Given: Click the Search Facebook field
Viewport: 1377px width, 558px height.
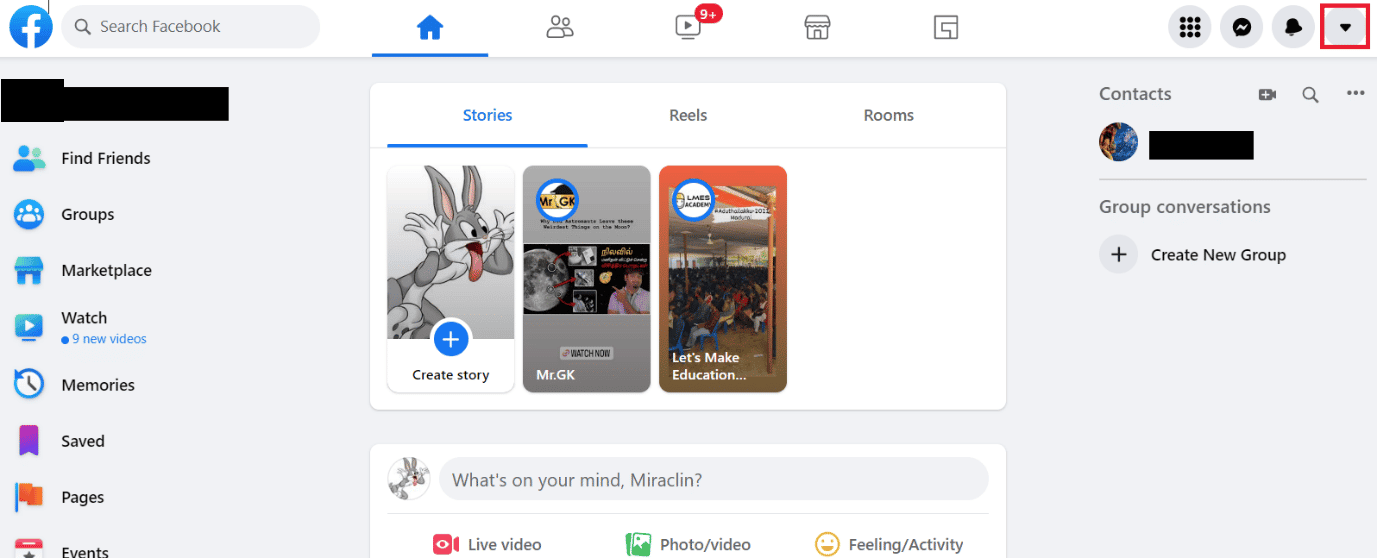Looking at the screenshot, I should tap(191, 27).
